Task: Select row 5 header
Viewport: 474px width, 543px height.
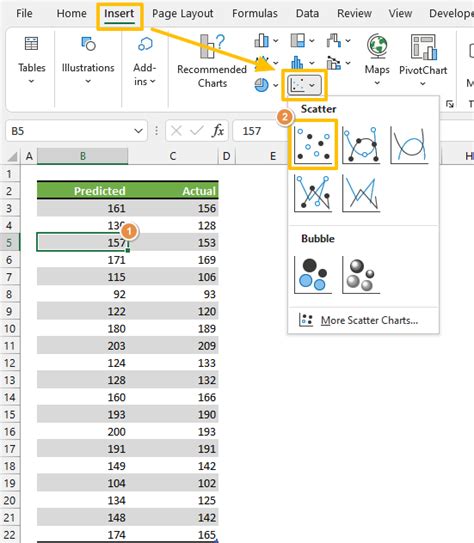Action: click(9, 242)
